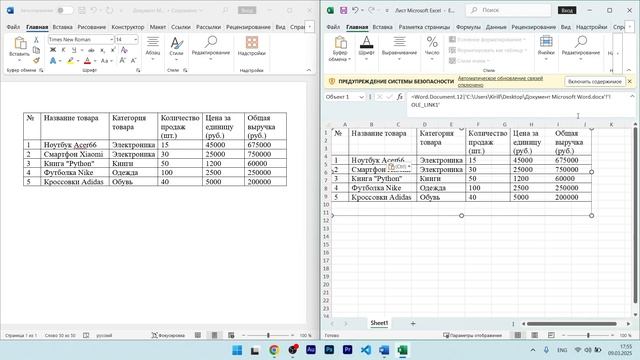640x360 pixels.
Task: Open Paragraph (Абзац) group dropdown in Word
Action: (153, 48)
